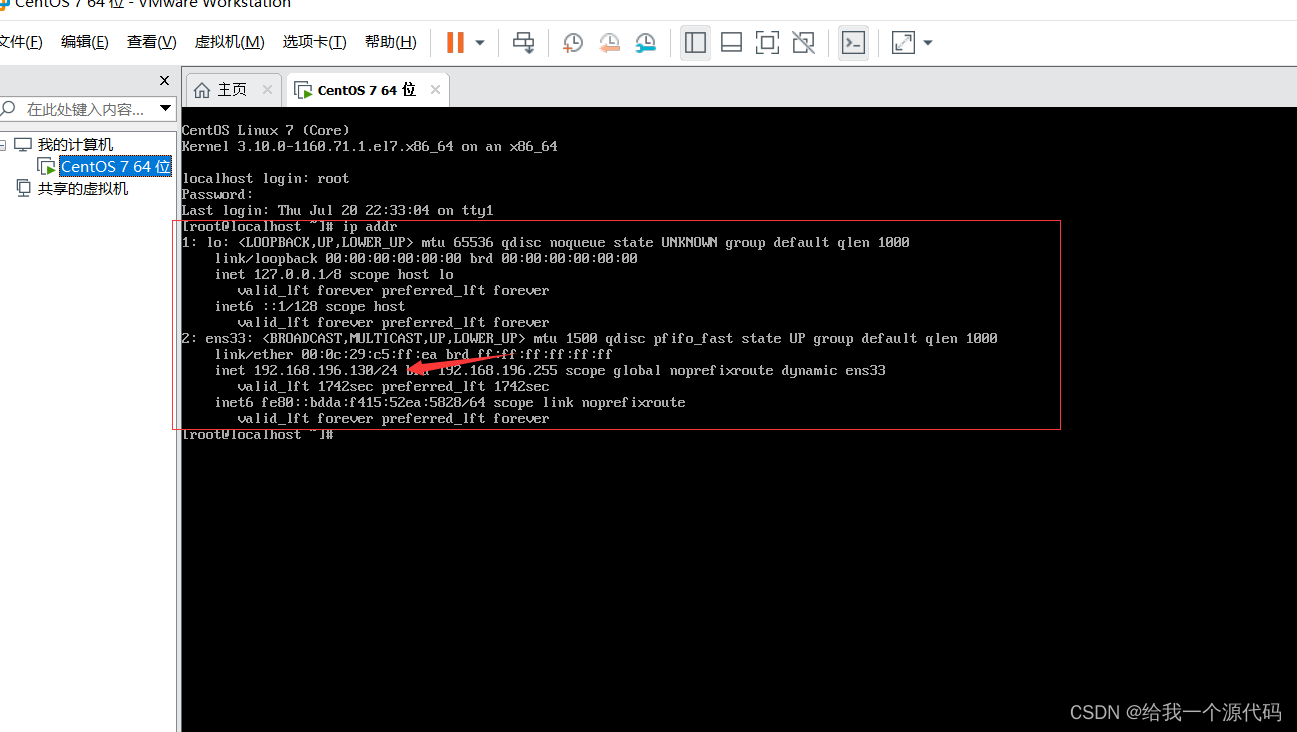Click the orange Pause VM button
This screenshot has height=732, width=1297.
pyautogui.click(x=455, y=42)
